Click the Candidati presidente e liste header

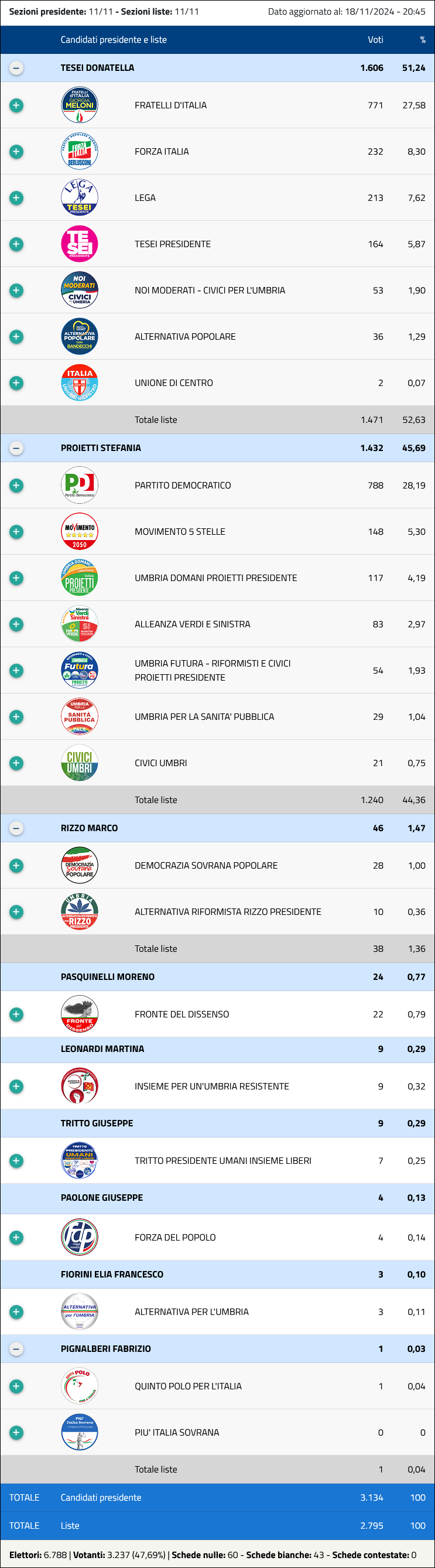pyautogui.click(x=114, y=40)
